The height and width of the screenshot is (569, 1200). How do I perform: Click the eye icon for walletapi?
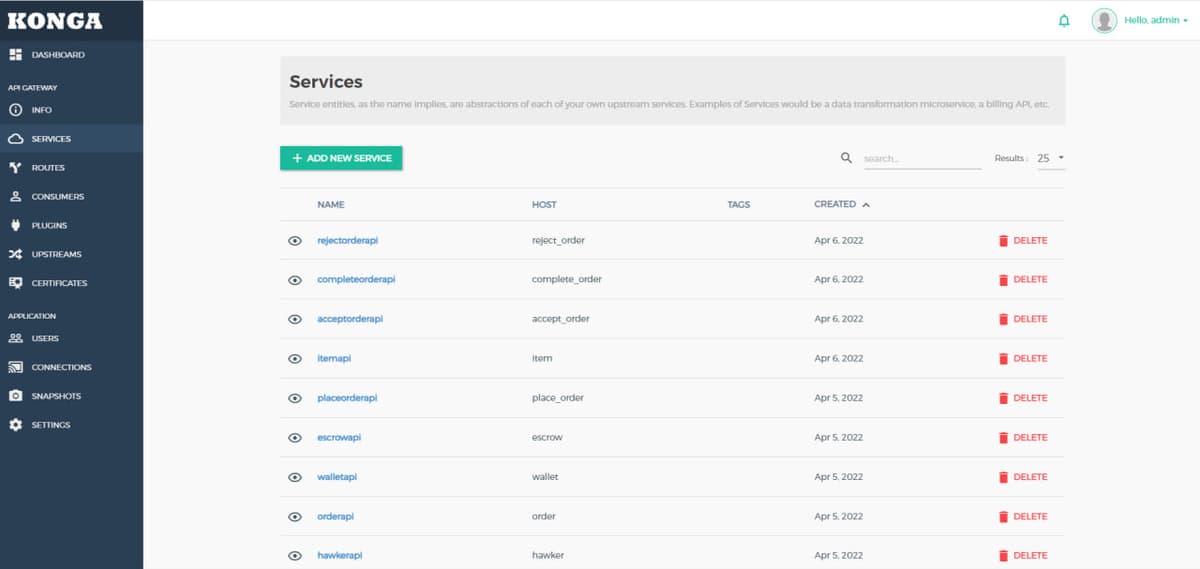tap(295, 477)
